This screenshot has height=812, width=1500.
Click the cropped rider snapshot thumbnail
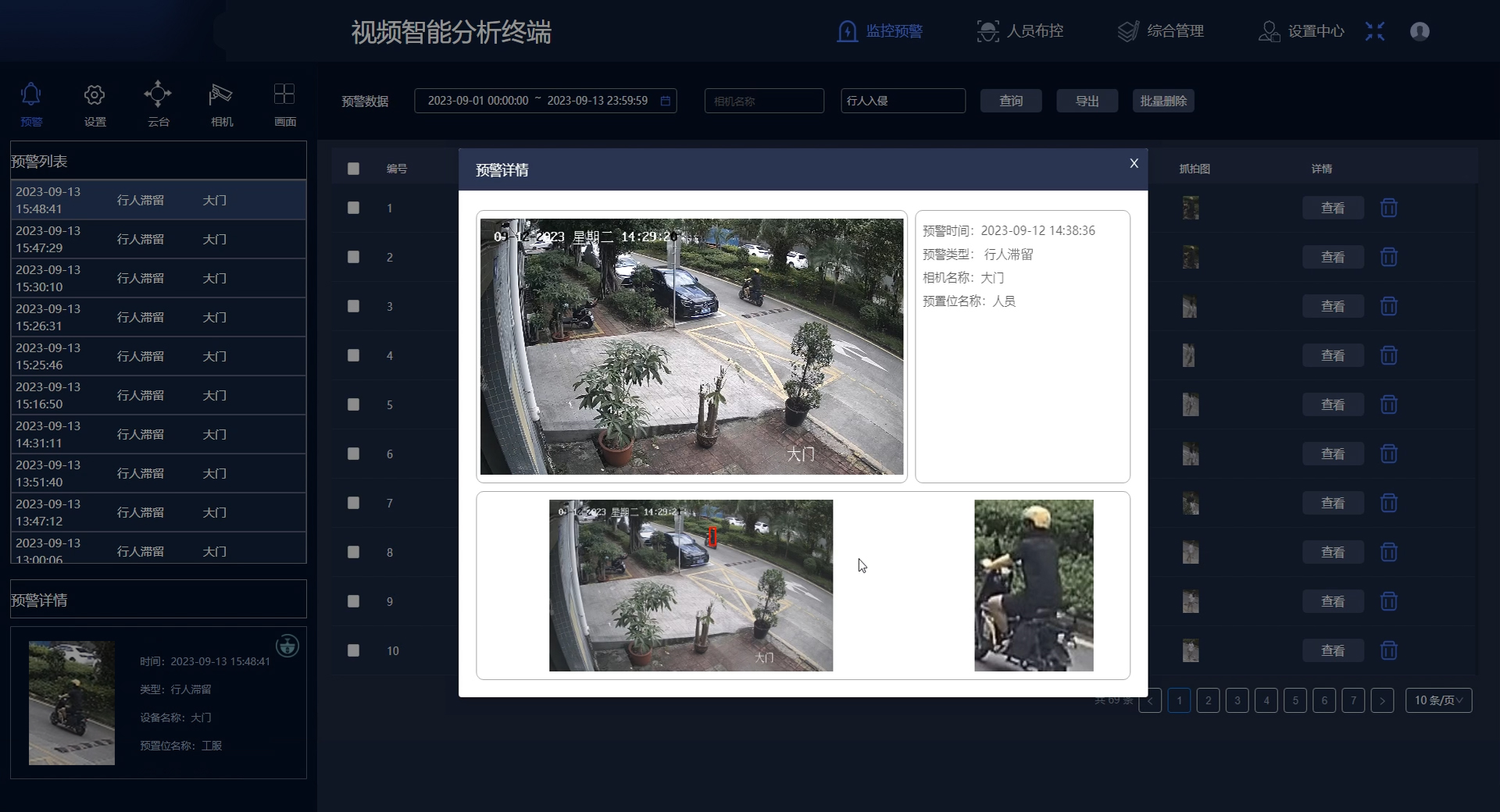point(1034,586)
